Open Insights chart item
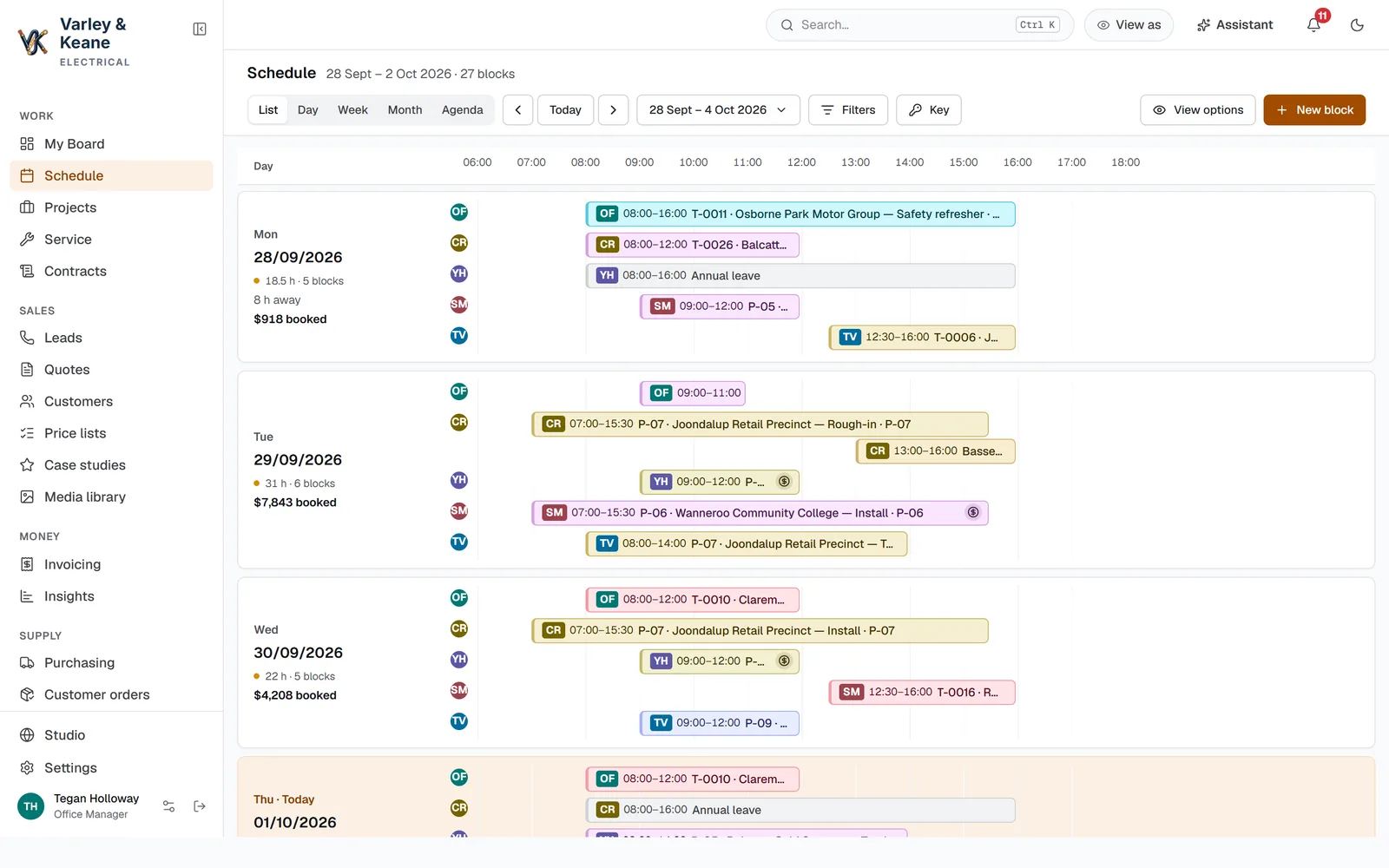Screen dimensions: 1389x868 [111, 596]
